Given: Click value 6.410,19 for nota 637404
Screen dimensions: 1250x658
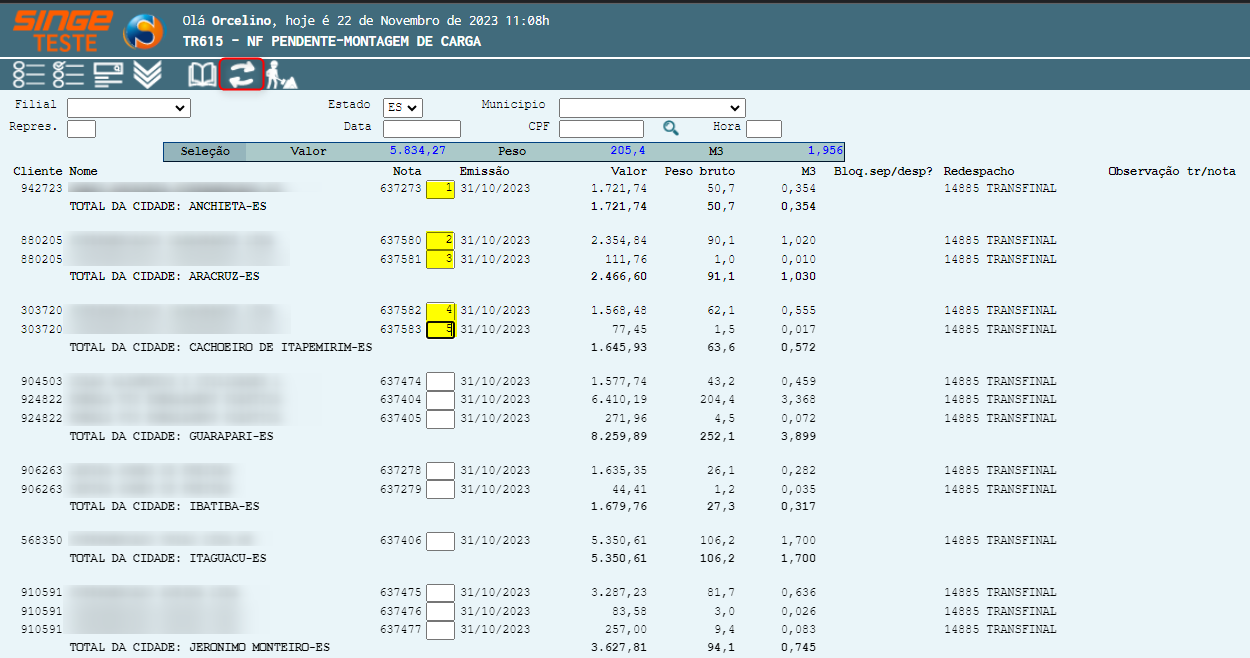Looking at the screenshot, I should pyautogui.click(x=619, y=400).
